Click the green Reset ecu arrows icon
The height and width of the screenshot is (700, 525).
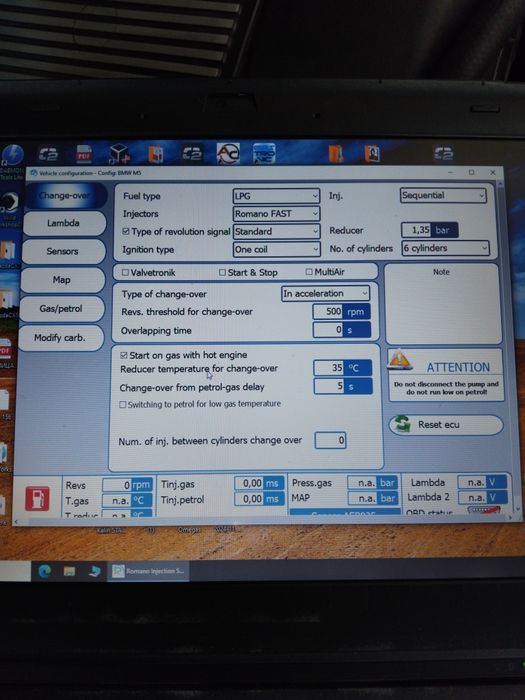tap(403, 424)
